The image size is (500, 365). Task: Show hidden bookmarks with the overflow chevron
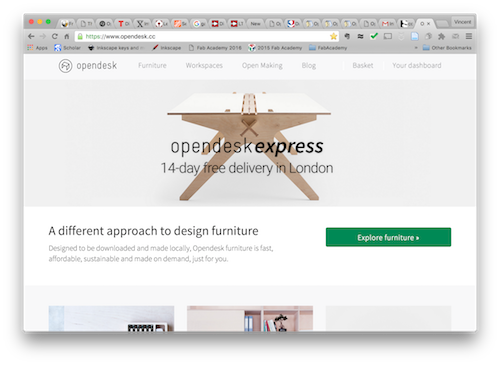(416, 48)
